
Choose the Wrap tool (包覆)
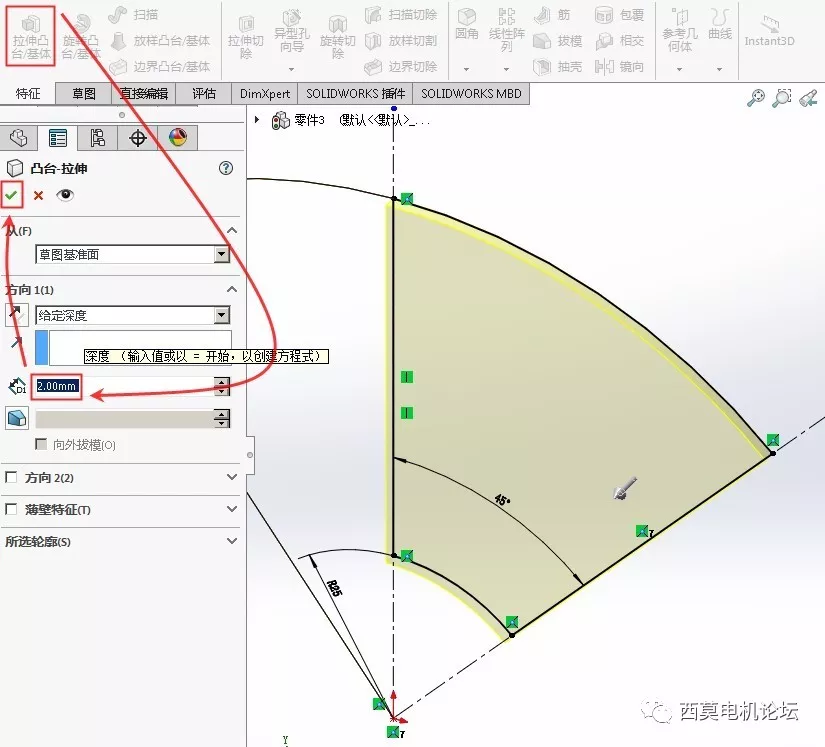point(619,15)
